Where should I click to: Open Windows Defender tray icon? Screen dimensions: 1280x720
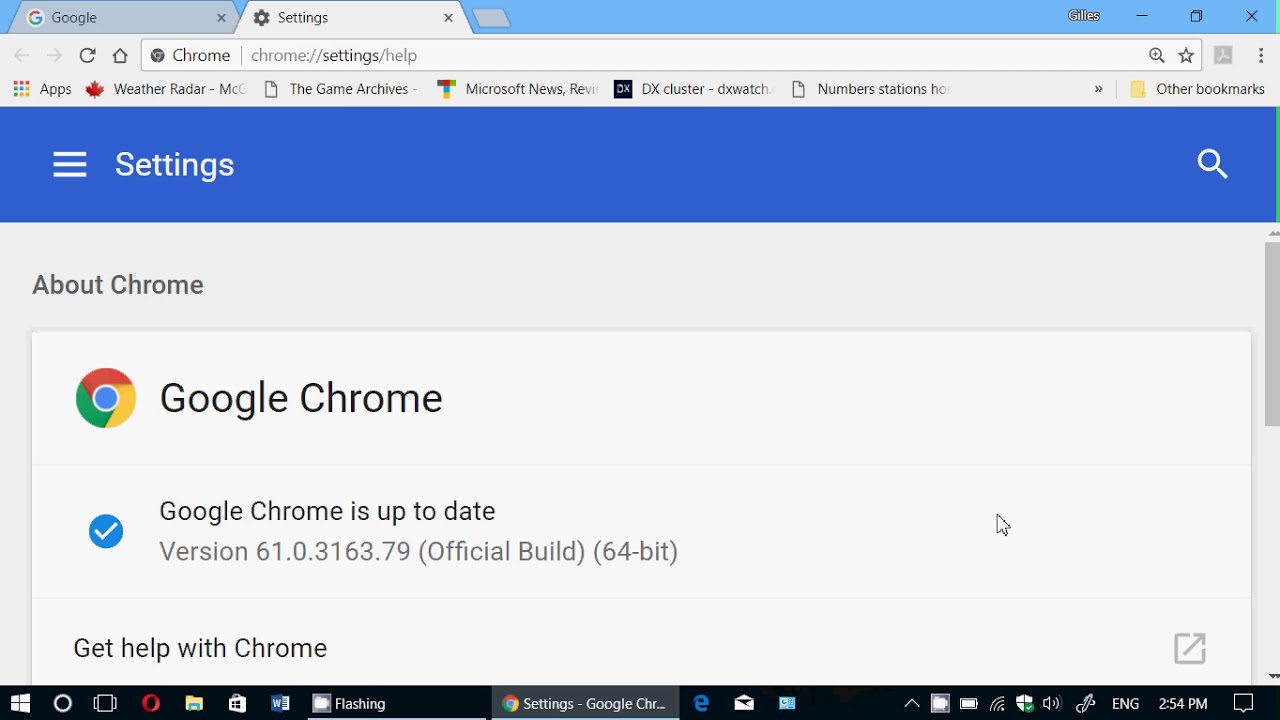[x=1024, y=704]
